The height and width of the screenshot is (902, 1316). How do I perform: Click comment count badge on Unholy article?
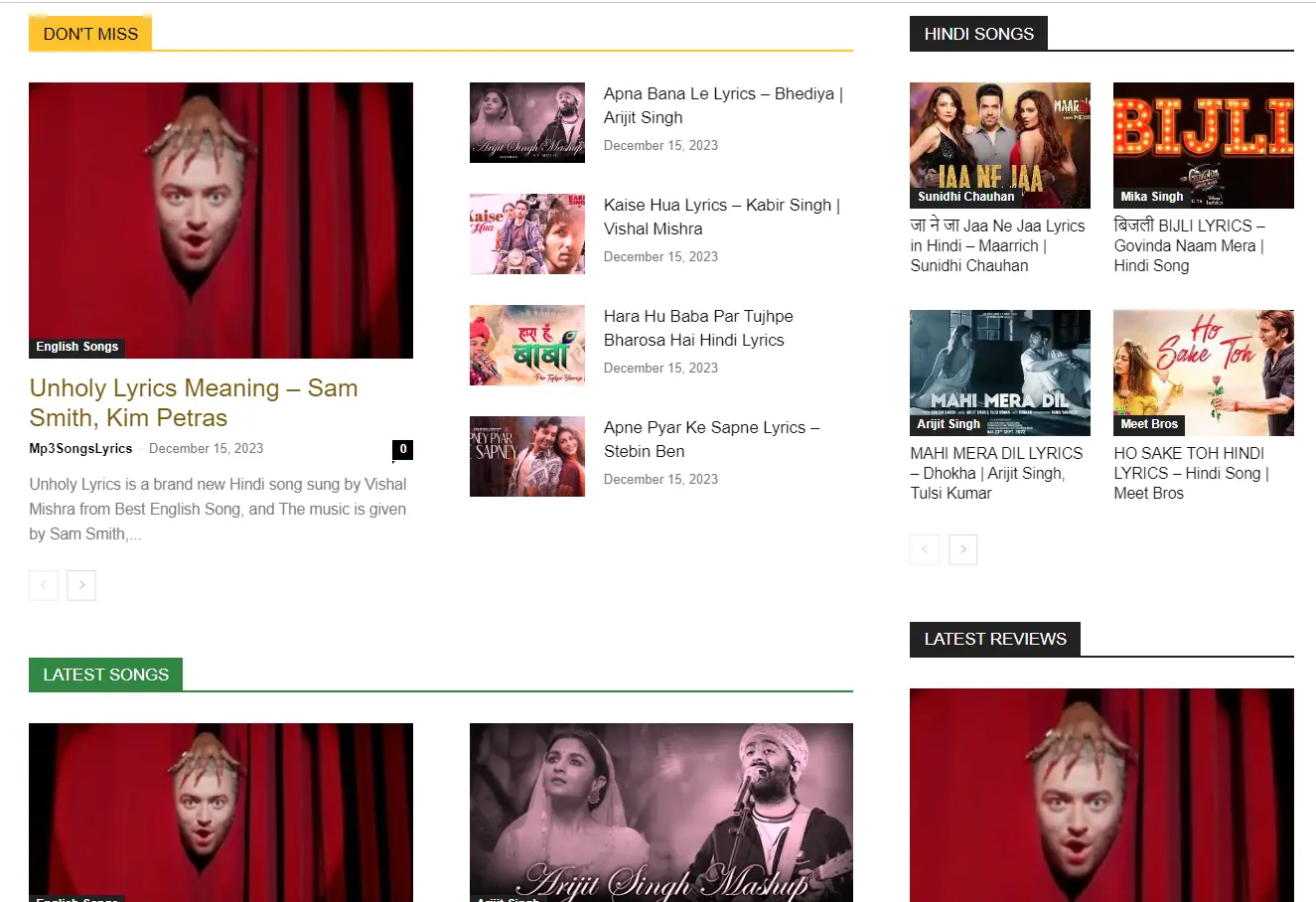[x=402, y=449]
